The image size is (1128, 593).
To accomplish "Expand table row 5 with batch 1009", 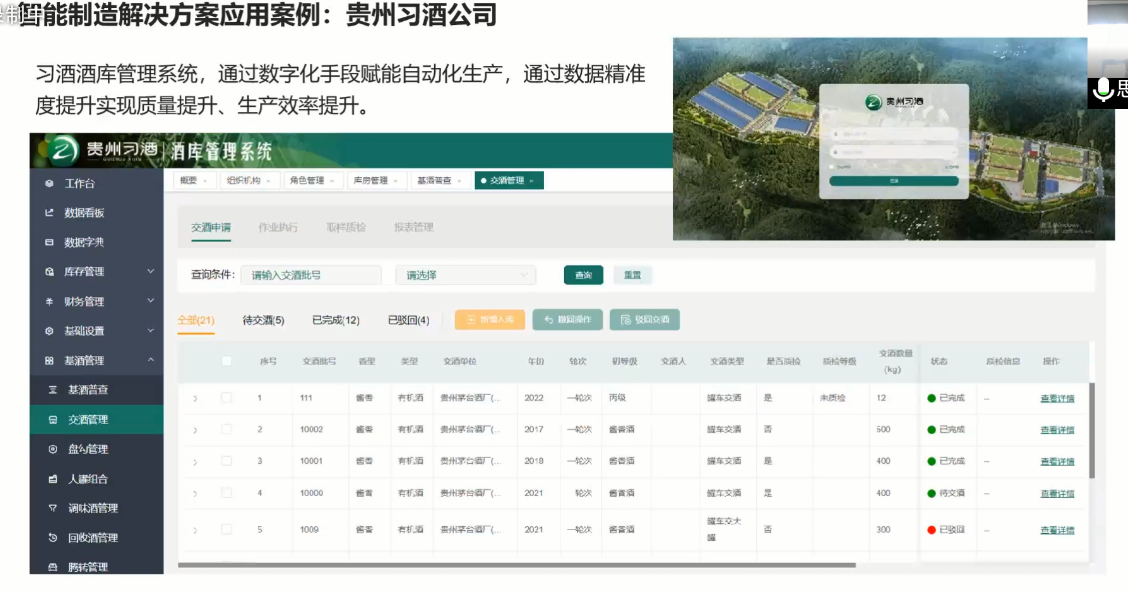I will point(195,530).
